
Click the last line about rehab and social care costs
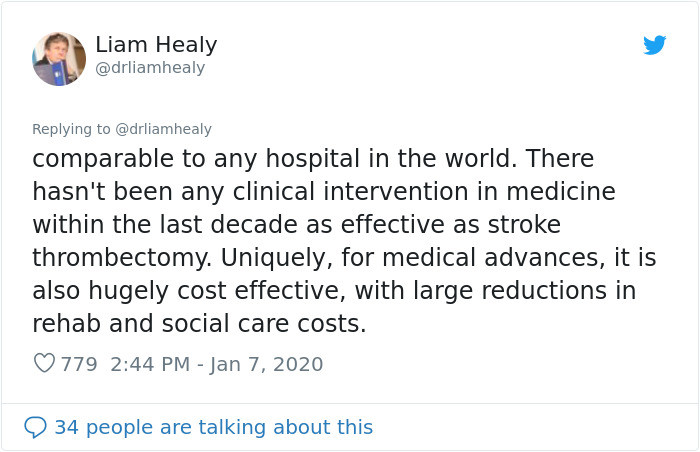[x=199, y=323]
